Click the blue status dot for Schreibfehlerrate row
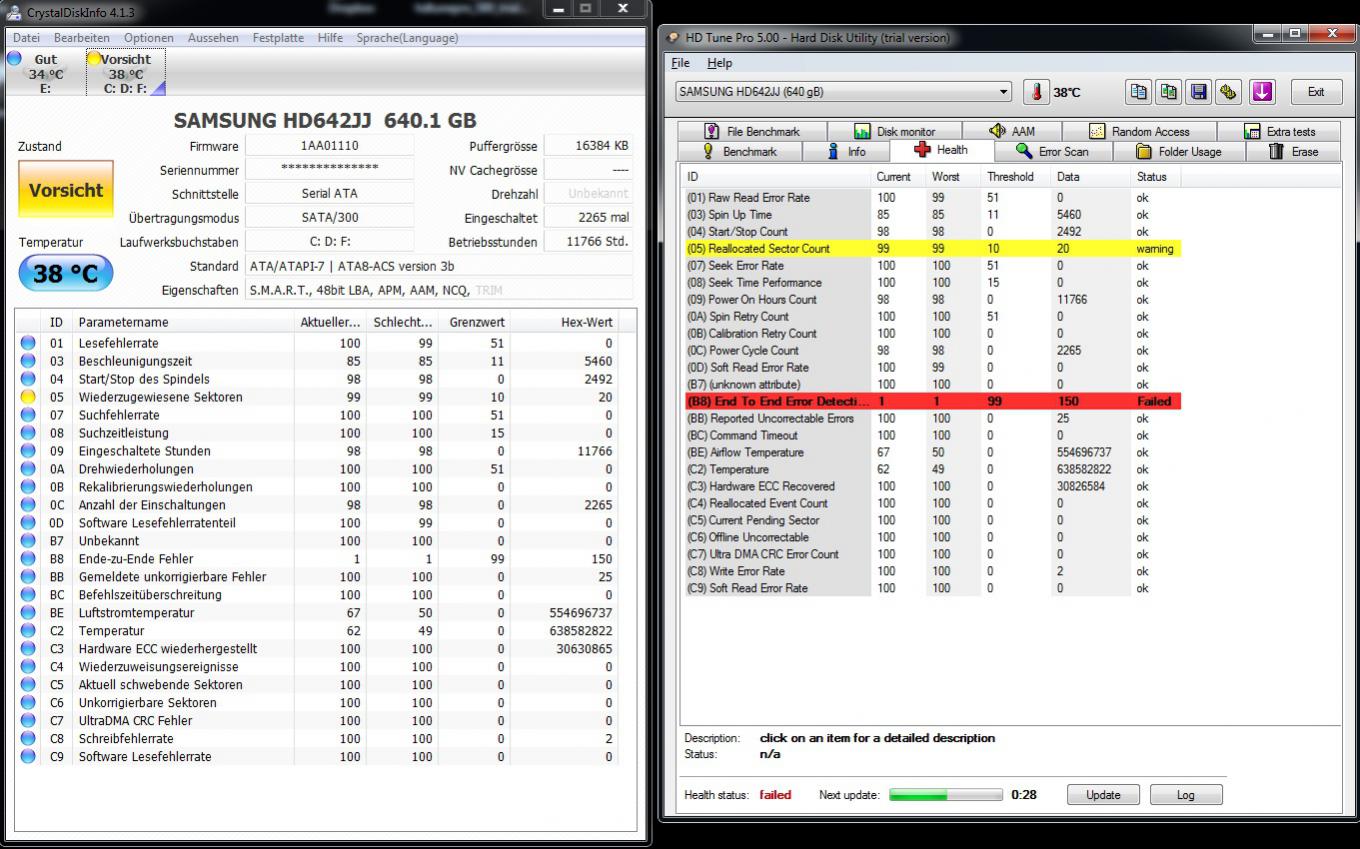The image size is (1360, 849). click(28, 739)
